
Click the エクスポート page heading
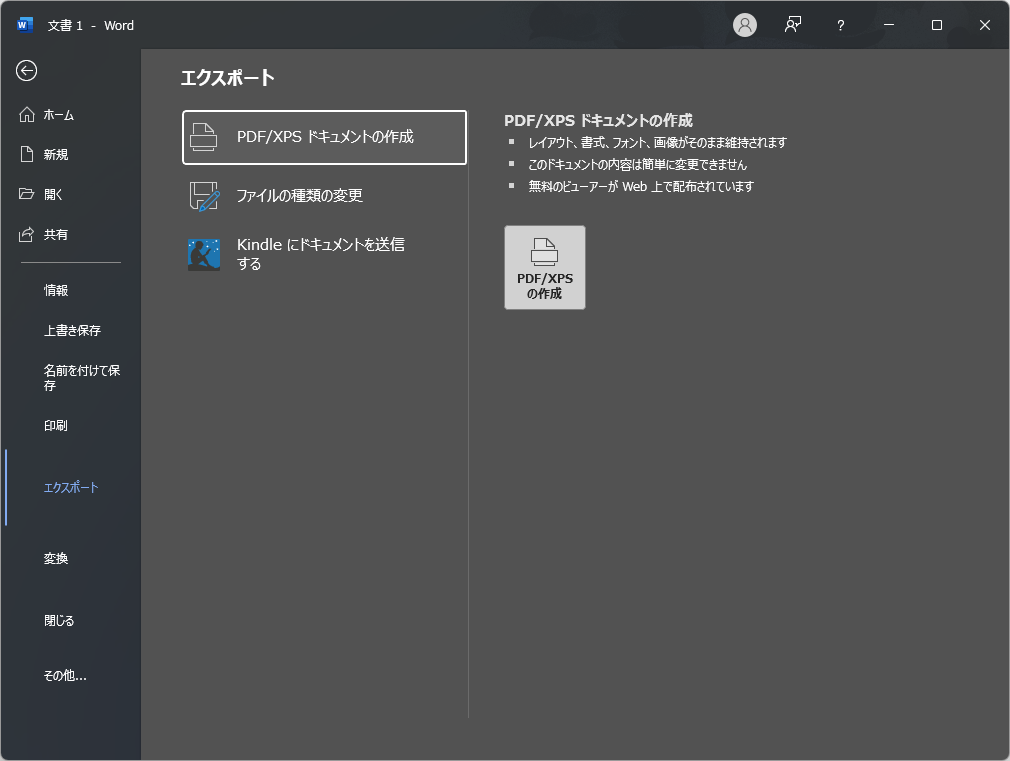coord(227,78)
